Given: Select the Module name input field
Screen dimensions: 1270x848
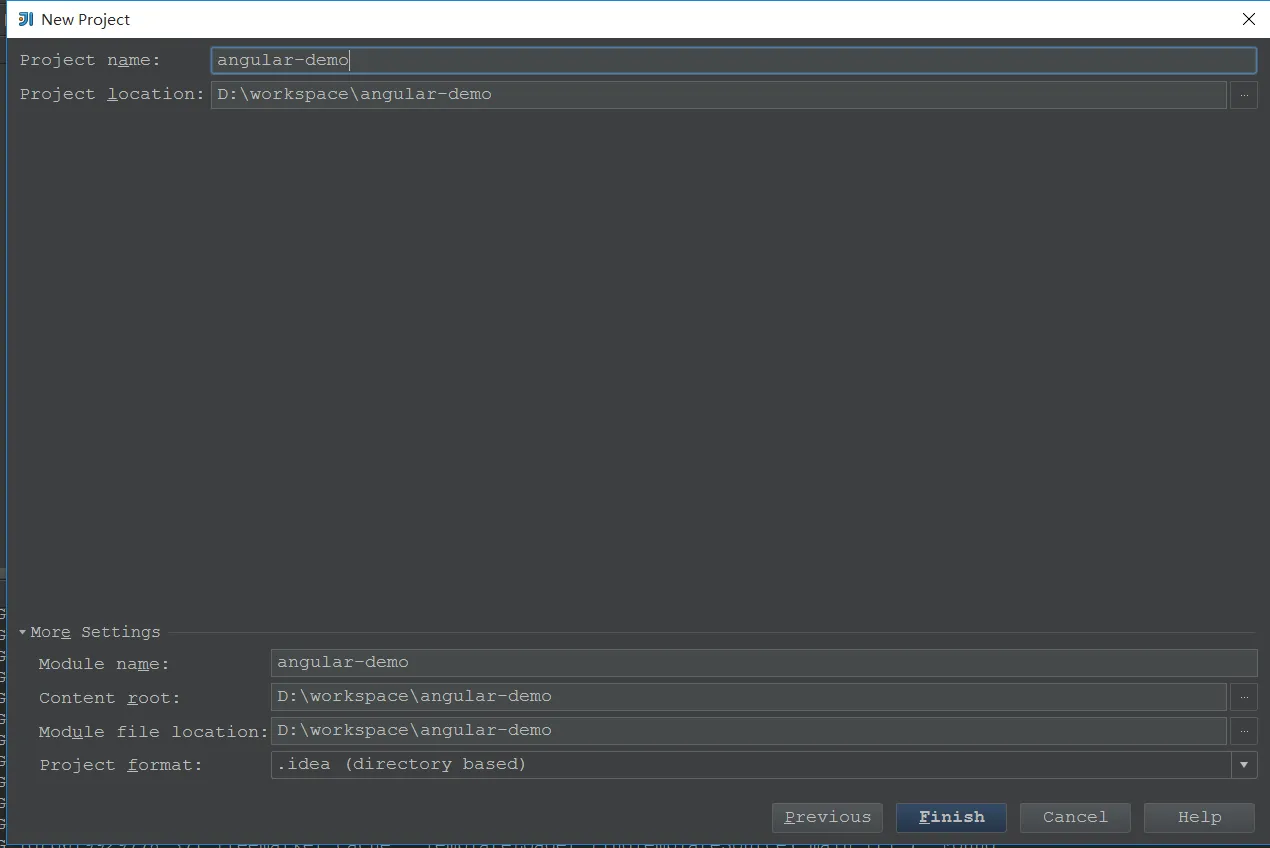Looking at the screenshot, I should pos(764,663).
